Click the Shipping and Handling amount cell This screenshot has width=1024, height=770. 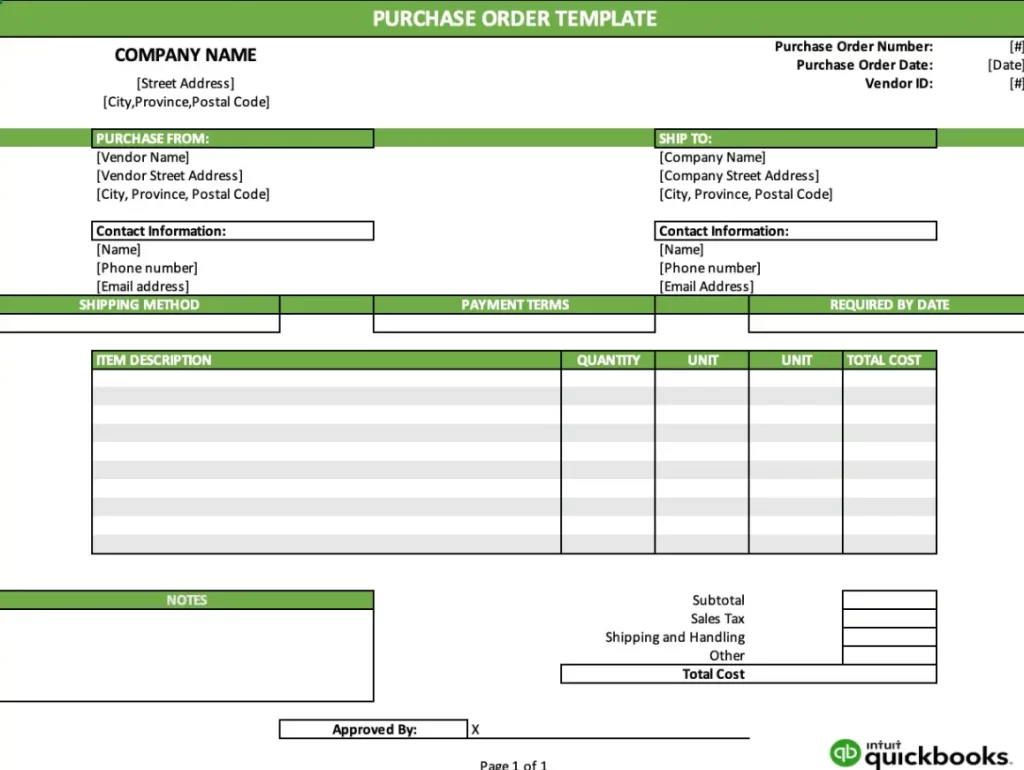tap(888, 637)
